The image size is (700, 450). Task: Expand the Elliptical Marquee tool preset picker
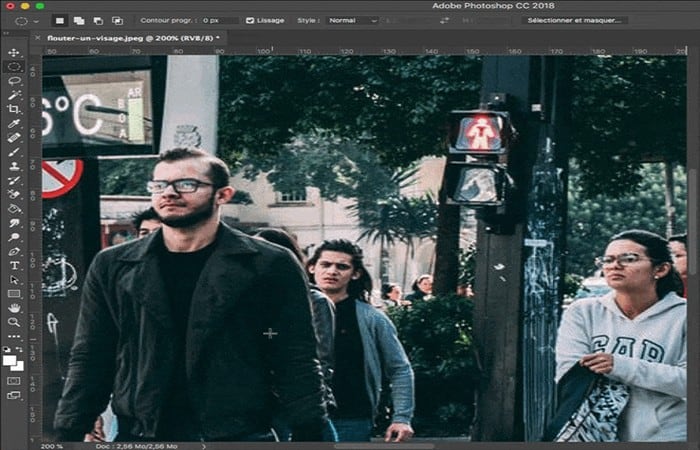(x=37, y=21)
